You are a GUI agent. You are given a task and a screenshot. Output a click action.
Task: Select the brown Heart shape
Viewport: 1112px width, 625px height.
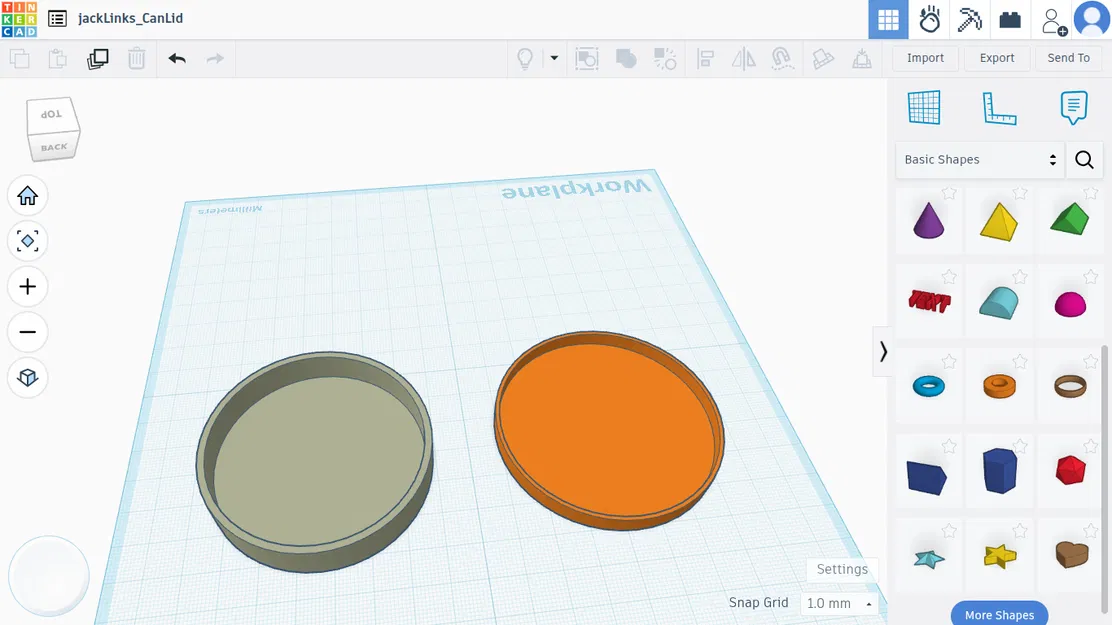pyautogui.click(x=1072, y=555)
